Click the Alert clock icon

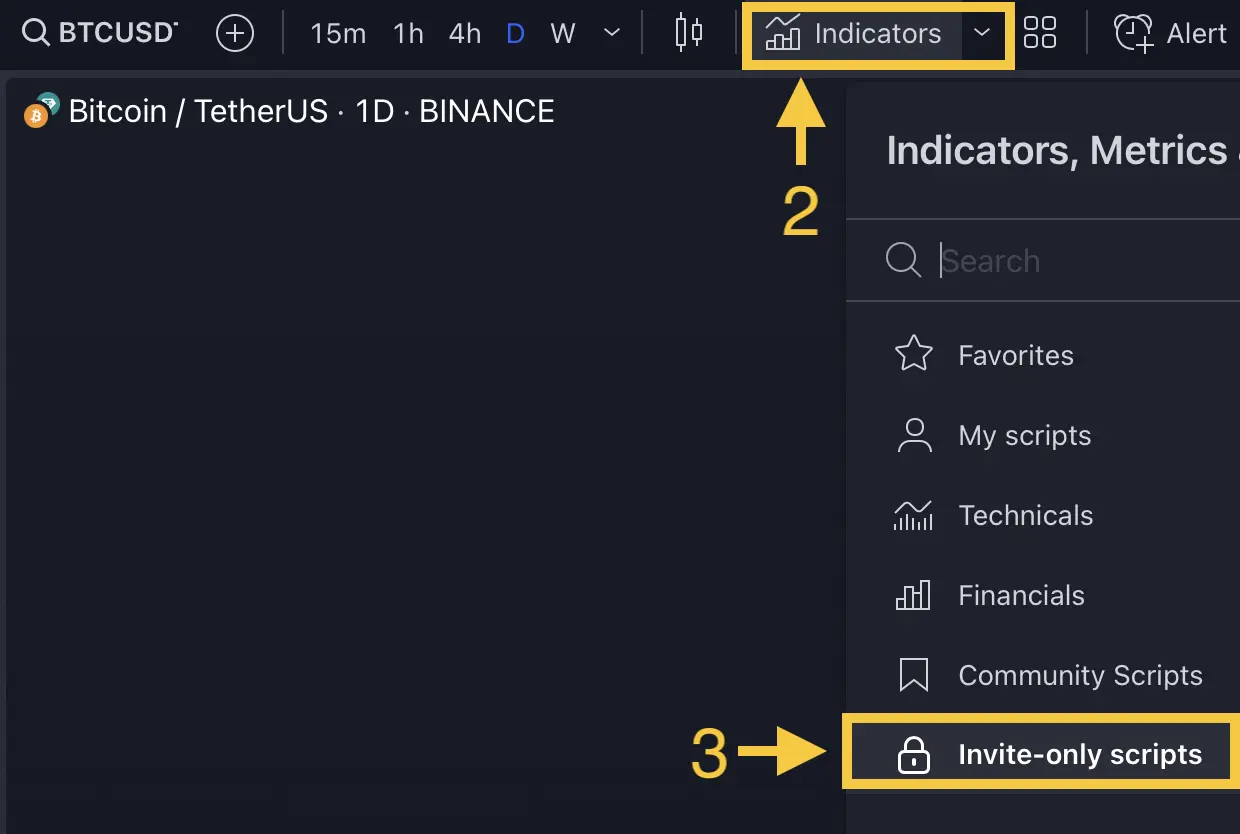[x=1133, y=33]
